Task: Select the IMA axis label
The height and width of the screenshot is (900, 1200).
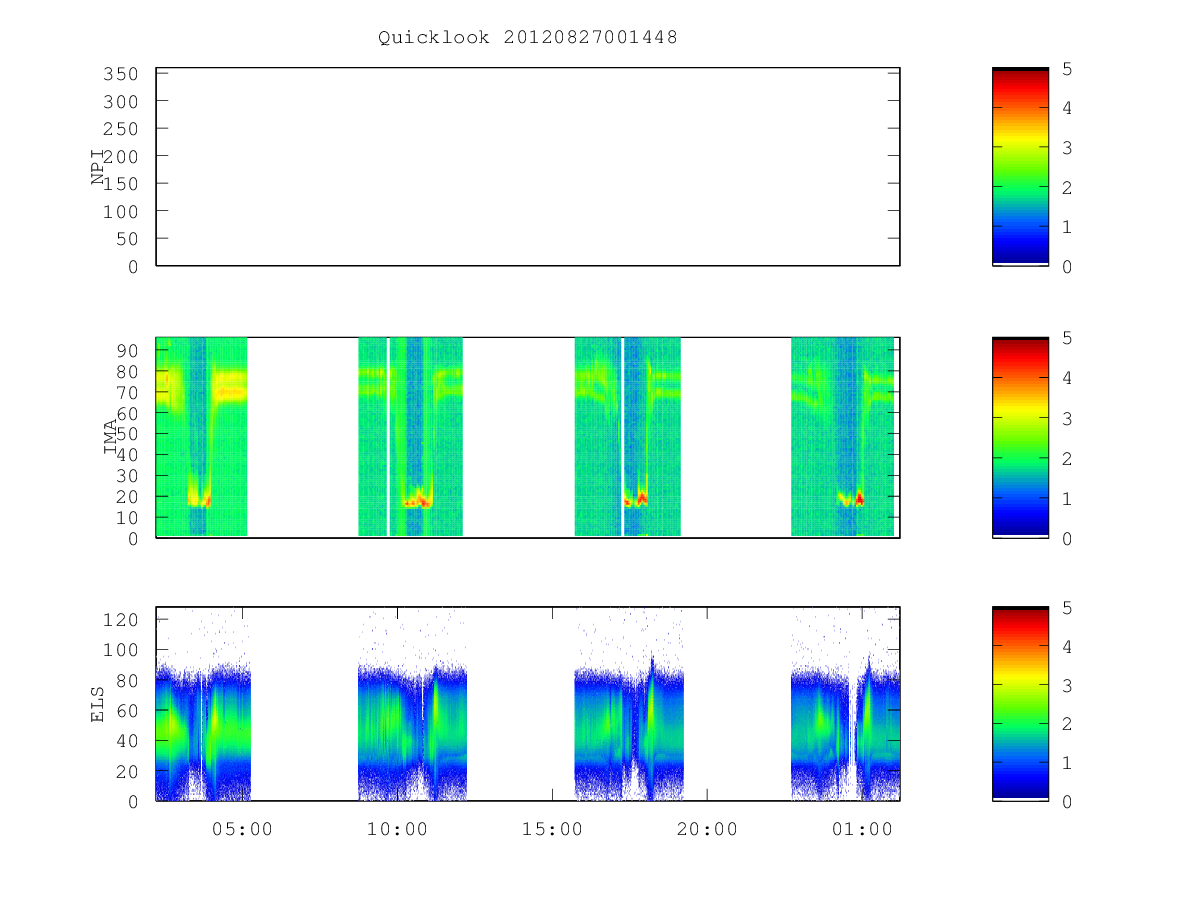Action: 110,437
